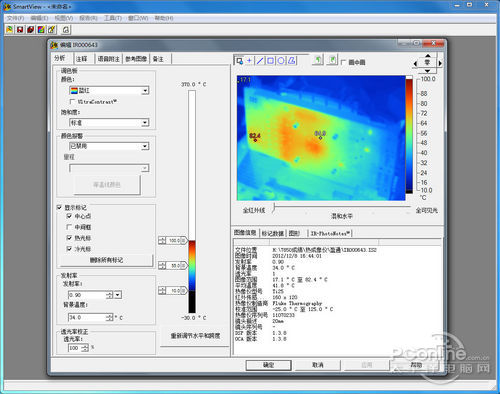Open the 工具(T) menu
Viewport: 500px width, 394px height.
click(x=113, y=18)
